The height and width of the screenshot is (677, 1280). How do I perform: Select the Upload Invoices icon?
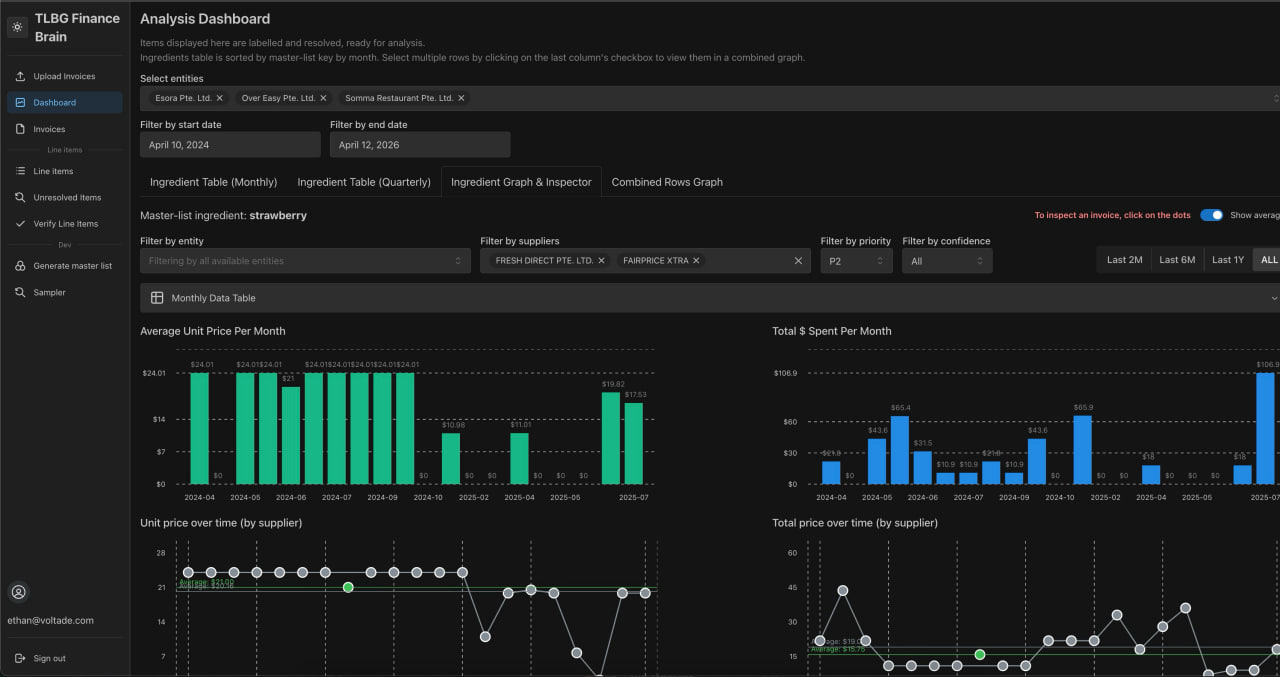[22, 75]
